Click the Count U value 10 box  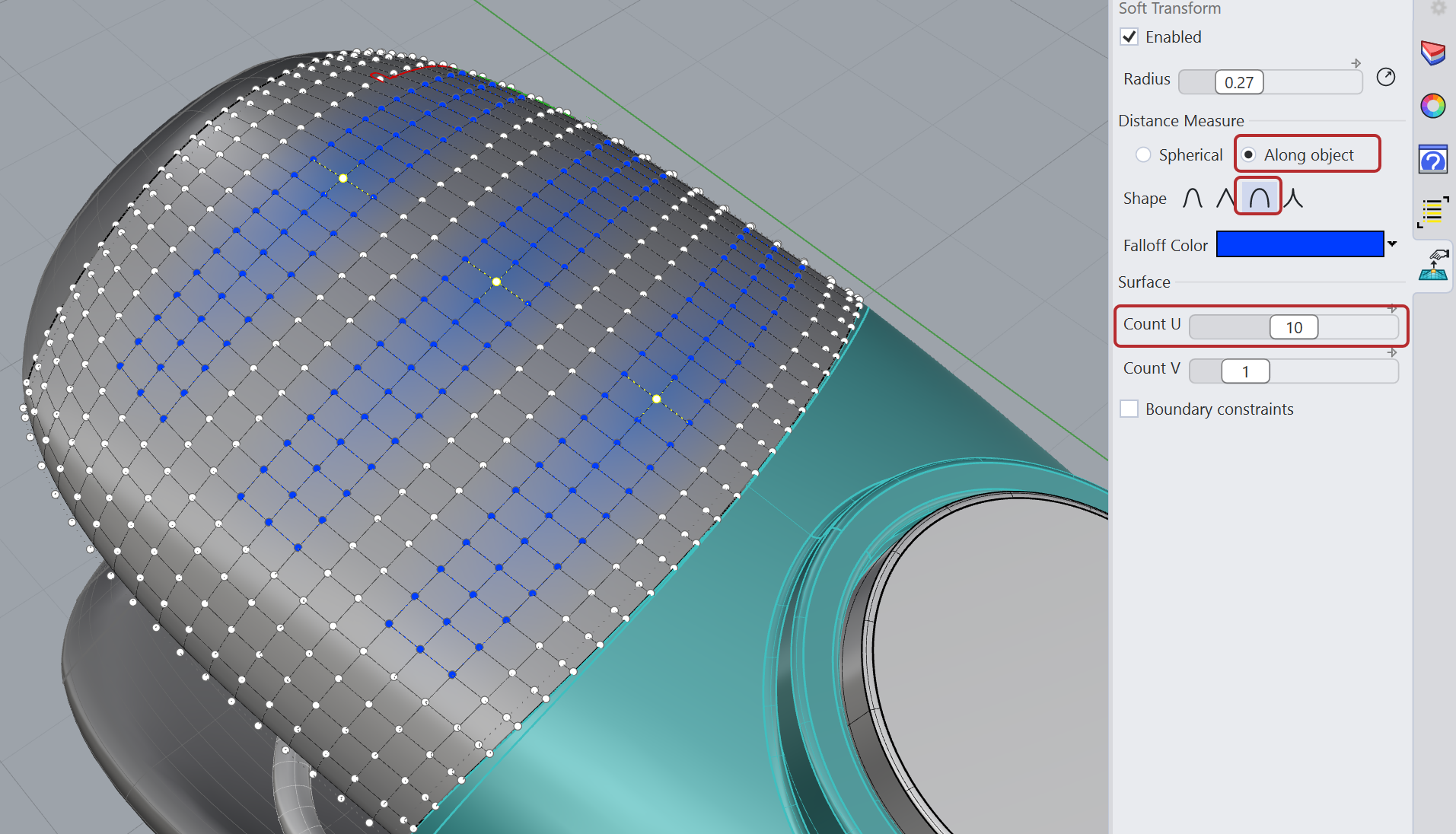point(1294,327)
